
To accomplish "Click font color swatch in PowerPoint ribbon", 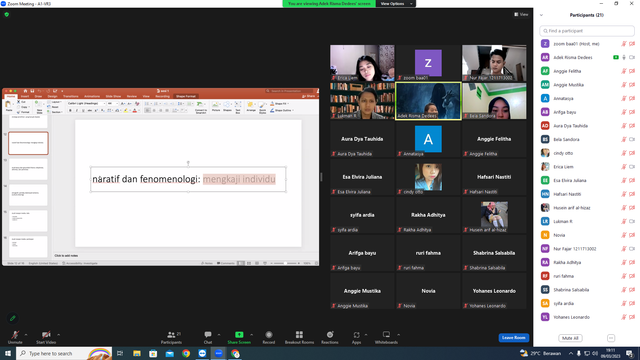I will 135,111.
